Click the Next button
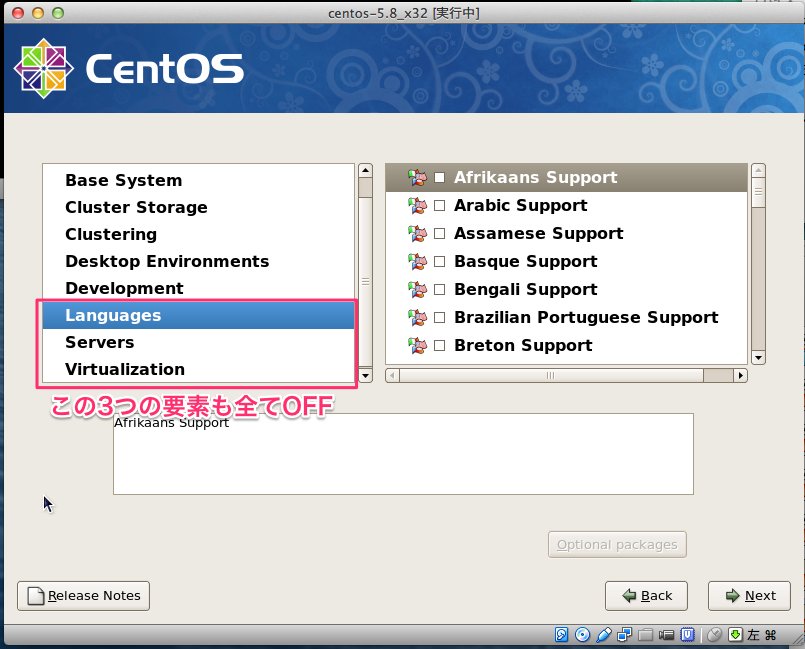Viewport: 805px width, 649px height. pyautogui.click(x=749, y=595)
